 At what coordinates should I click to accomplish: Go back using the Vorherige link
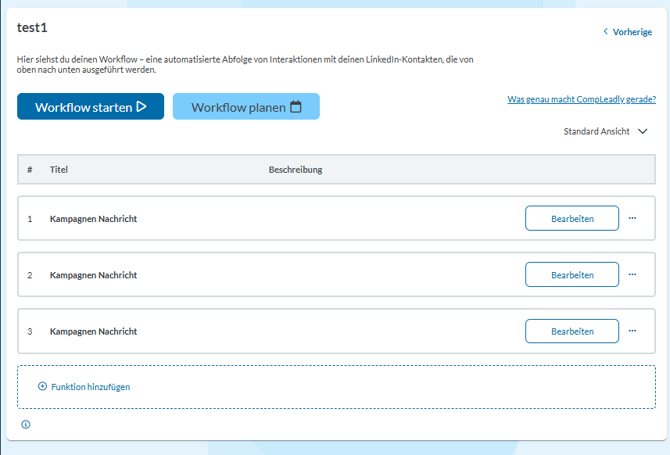click(x=627, y=32)
